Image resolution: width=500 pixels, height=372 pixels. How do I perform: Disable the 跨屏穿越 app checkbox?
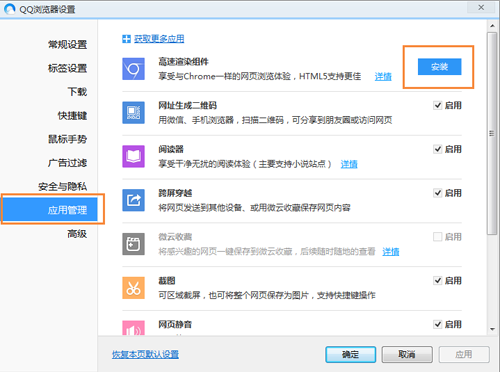(437, 193)
